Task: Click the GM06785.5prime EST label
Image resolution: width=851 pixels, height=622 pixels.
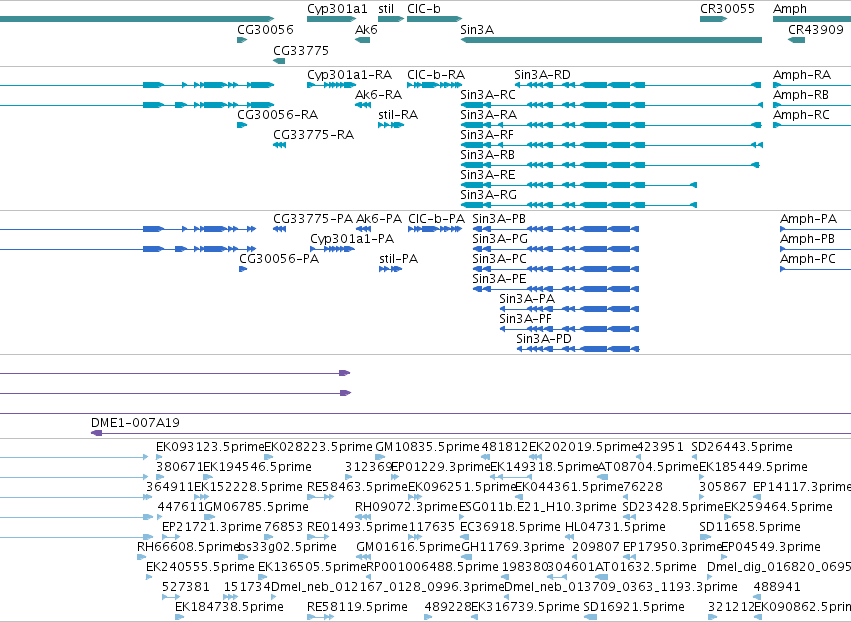Action: pyautogui.click(x=256, y=507)
